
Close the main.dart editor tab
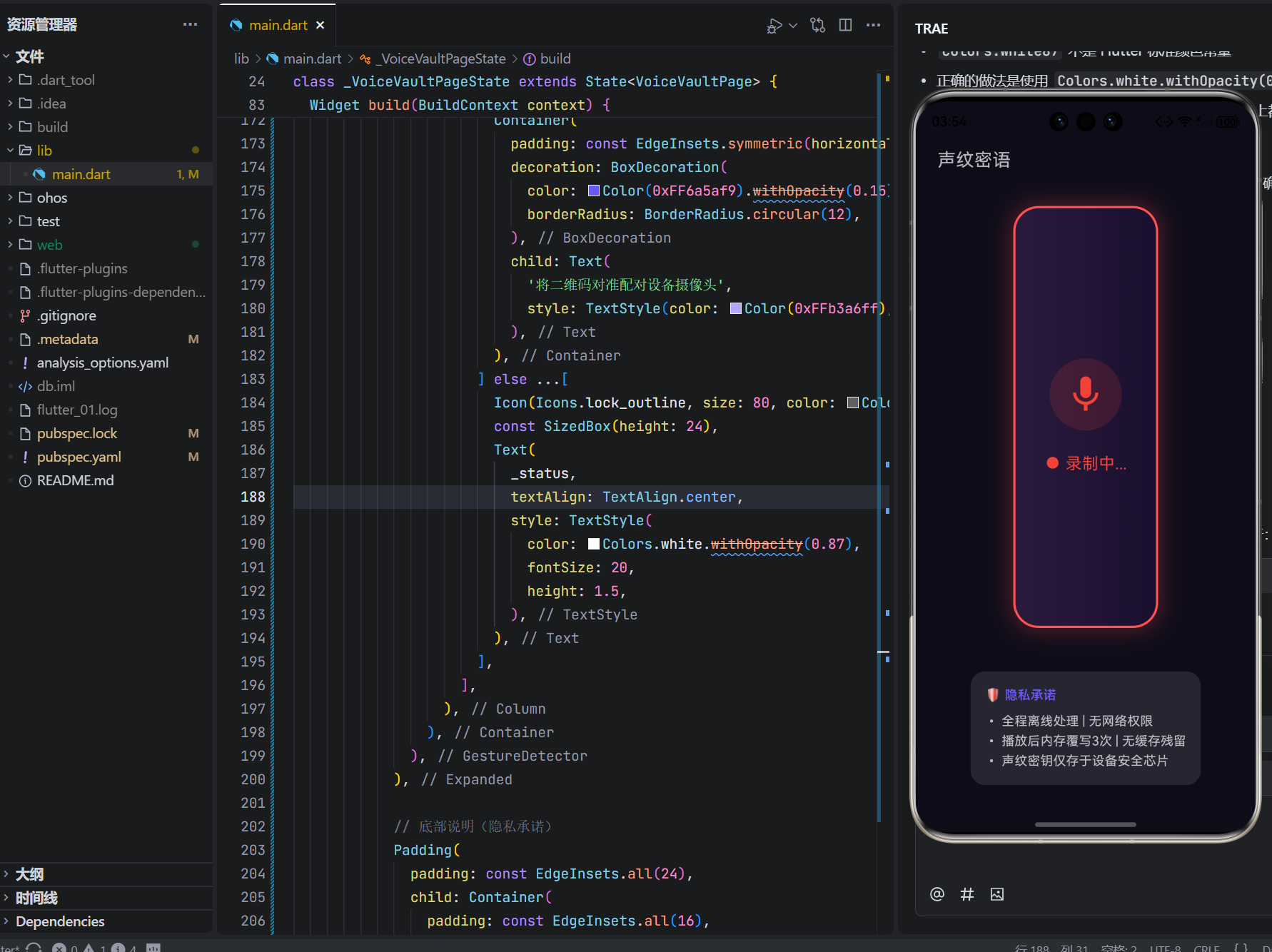click(x=320, y=25)
